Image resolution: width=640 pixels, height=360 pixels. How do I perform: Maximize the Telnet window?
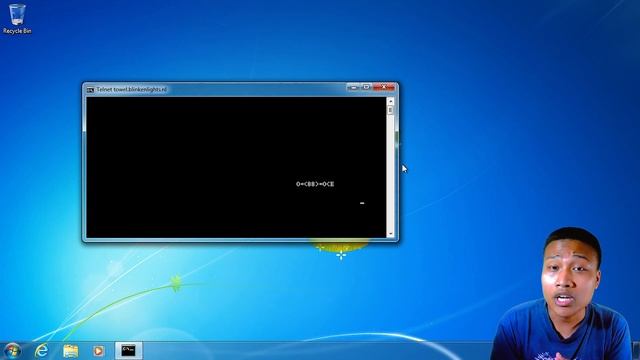coord(366,87)
